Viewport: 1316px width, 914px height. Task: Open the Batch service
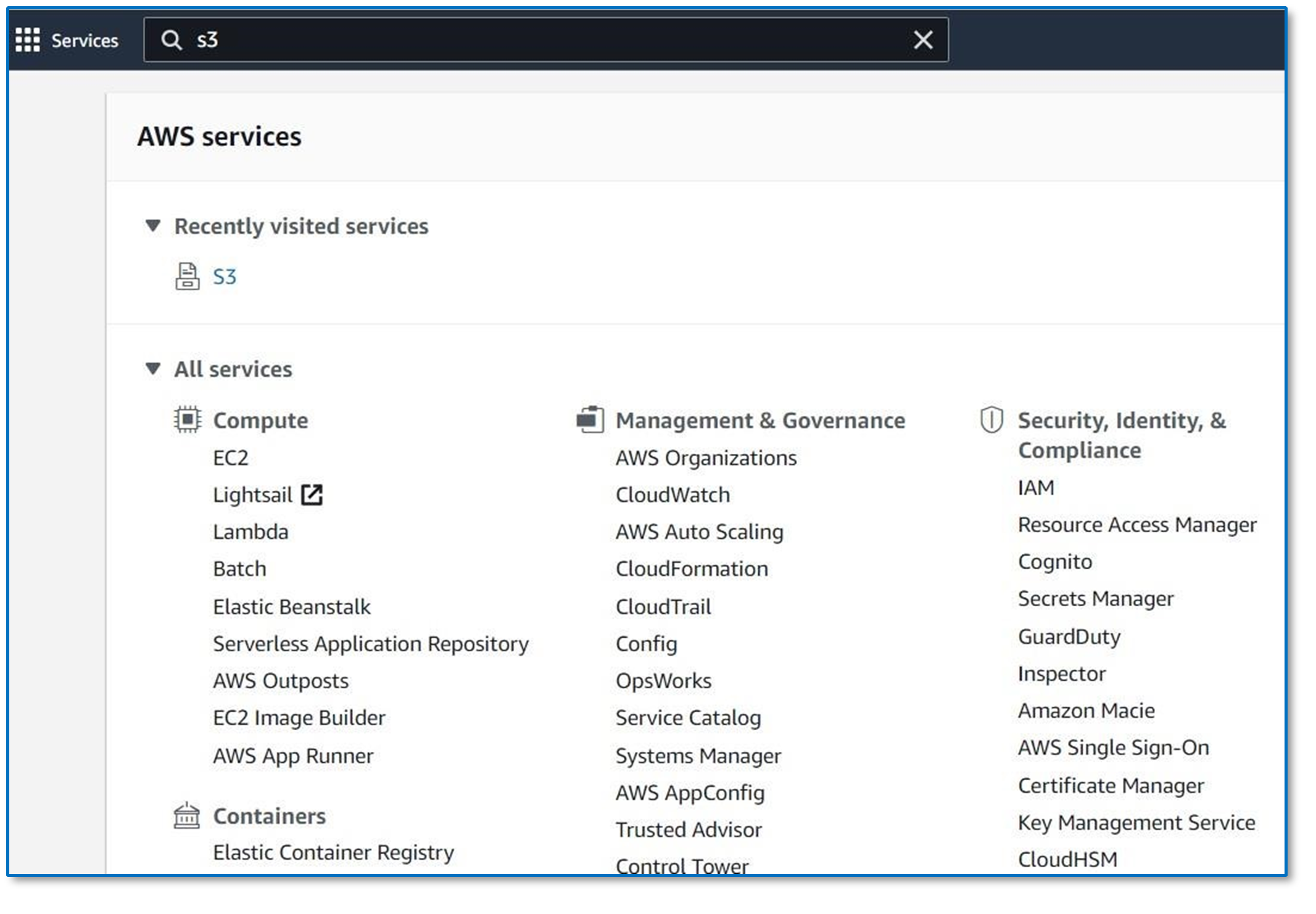click(x=240, y=569)
